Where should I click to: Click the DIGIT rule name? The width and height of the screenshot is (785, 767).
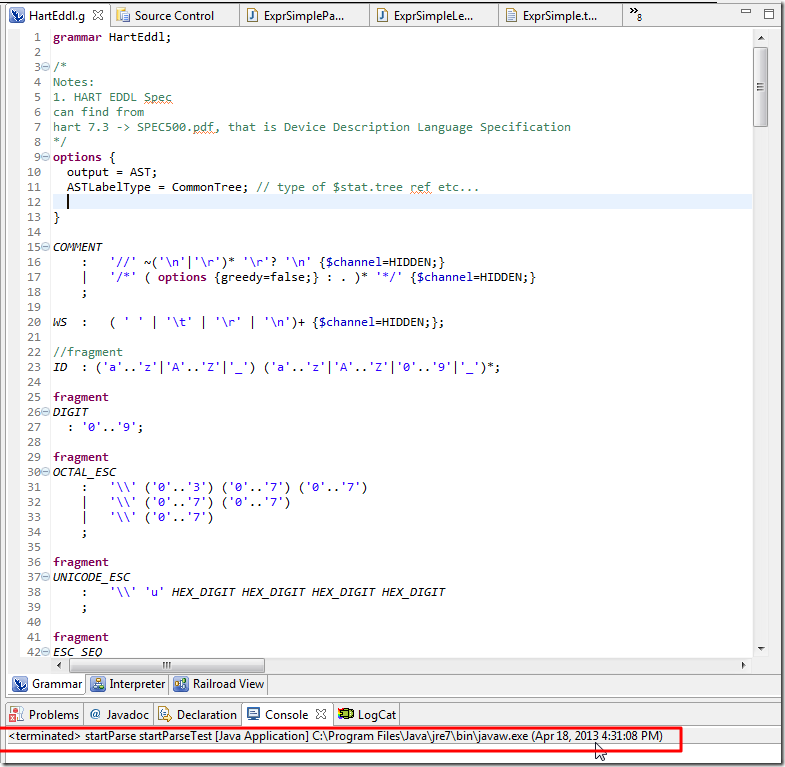click(x=71, y=412)
